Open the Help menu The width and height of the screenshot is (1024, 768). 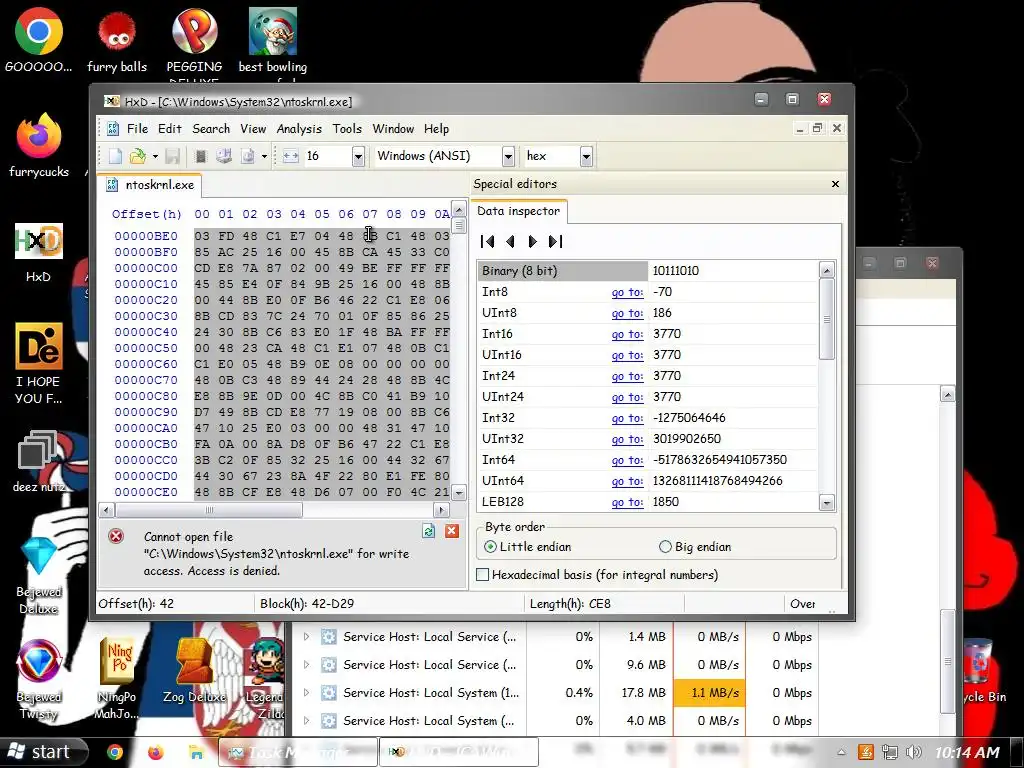436,129
